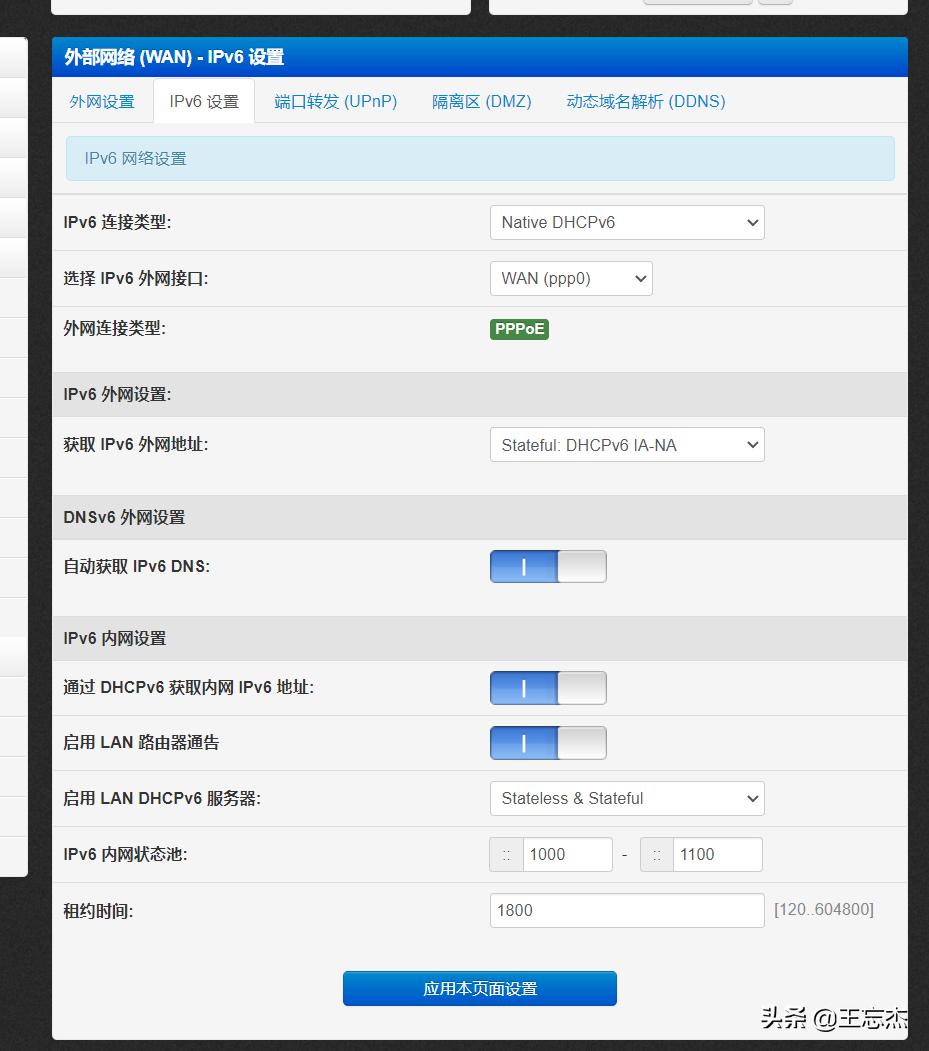Image resolution: width=929 pixels, height=1051 pixels.
Task: Click the green PPPoE connection type badge
Action: click(519, 328)
